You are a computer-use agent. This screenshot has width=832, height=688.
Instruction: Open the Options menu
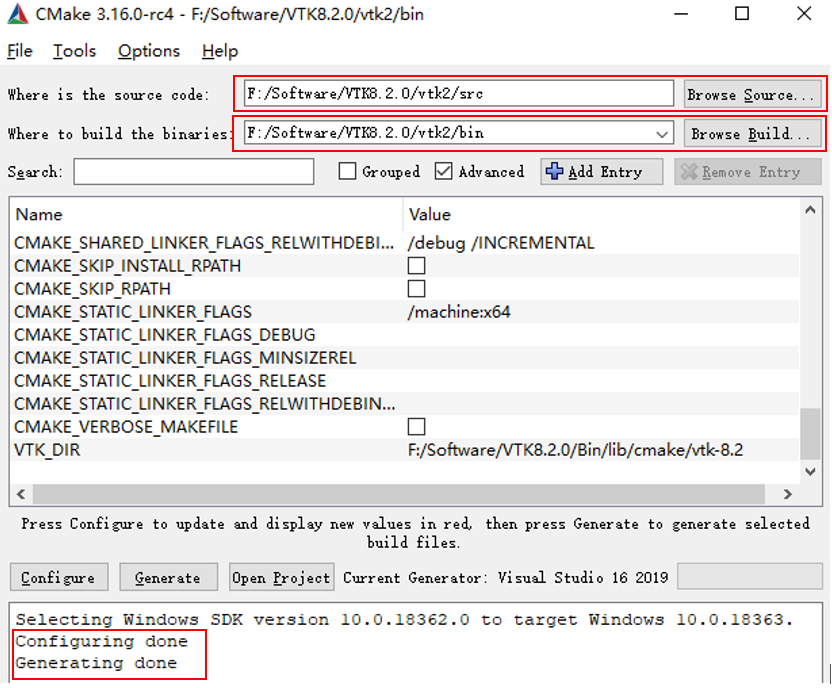pyautogui.click(x=148, y=51)
